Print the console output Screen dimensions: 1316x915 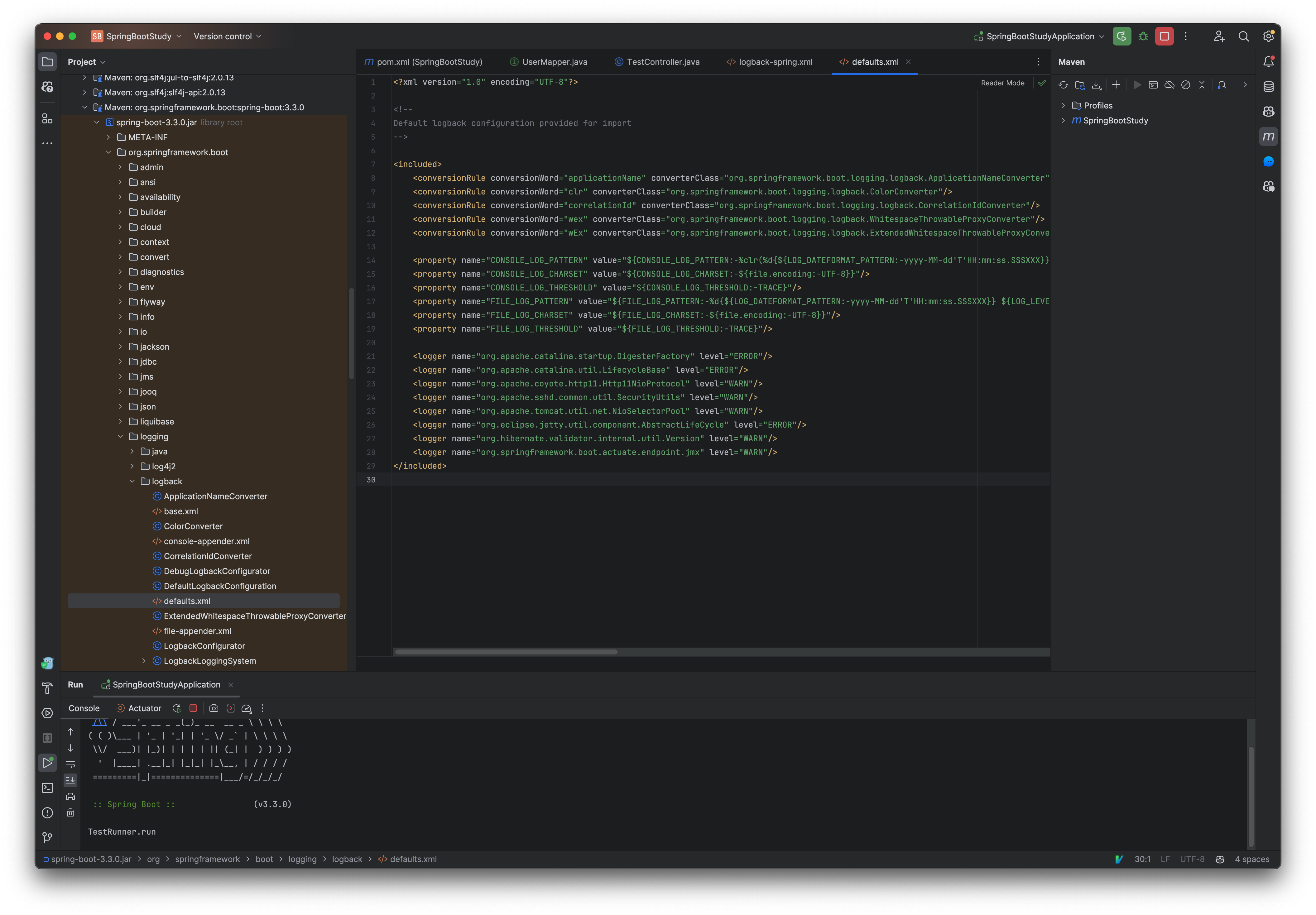coord(70,796)
